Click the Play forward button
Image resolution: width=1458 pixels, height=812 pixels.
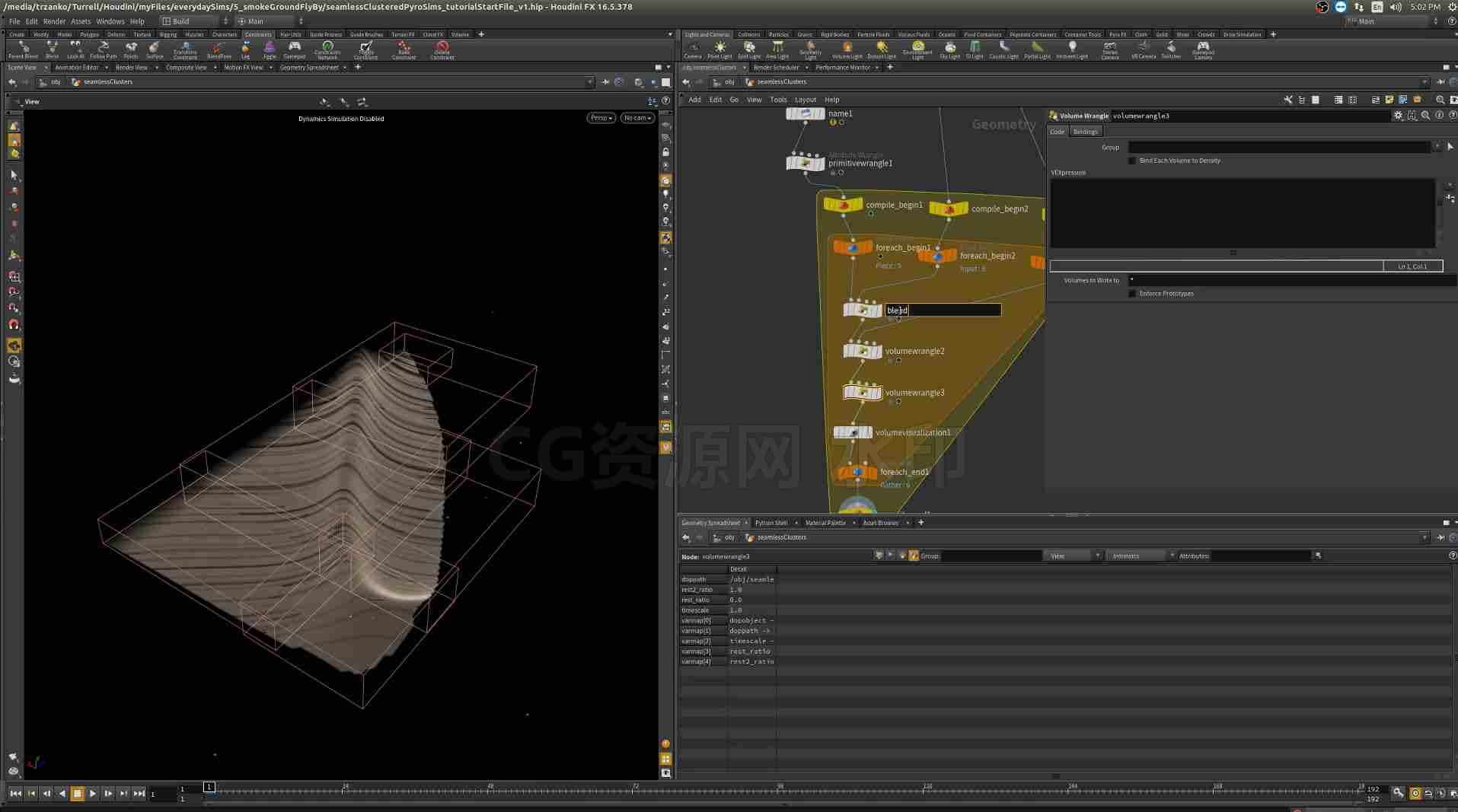93,793
